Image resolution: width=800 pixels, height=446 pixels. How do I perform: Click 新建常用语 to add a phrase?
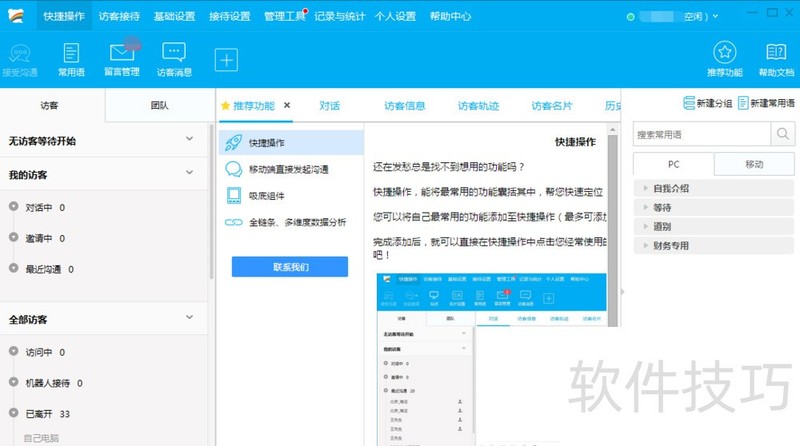pos(766,103)
